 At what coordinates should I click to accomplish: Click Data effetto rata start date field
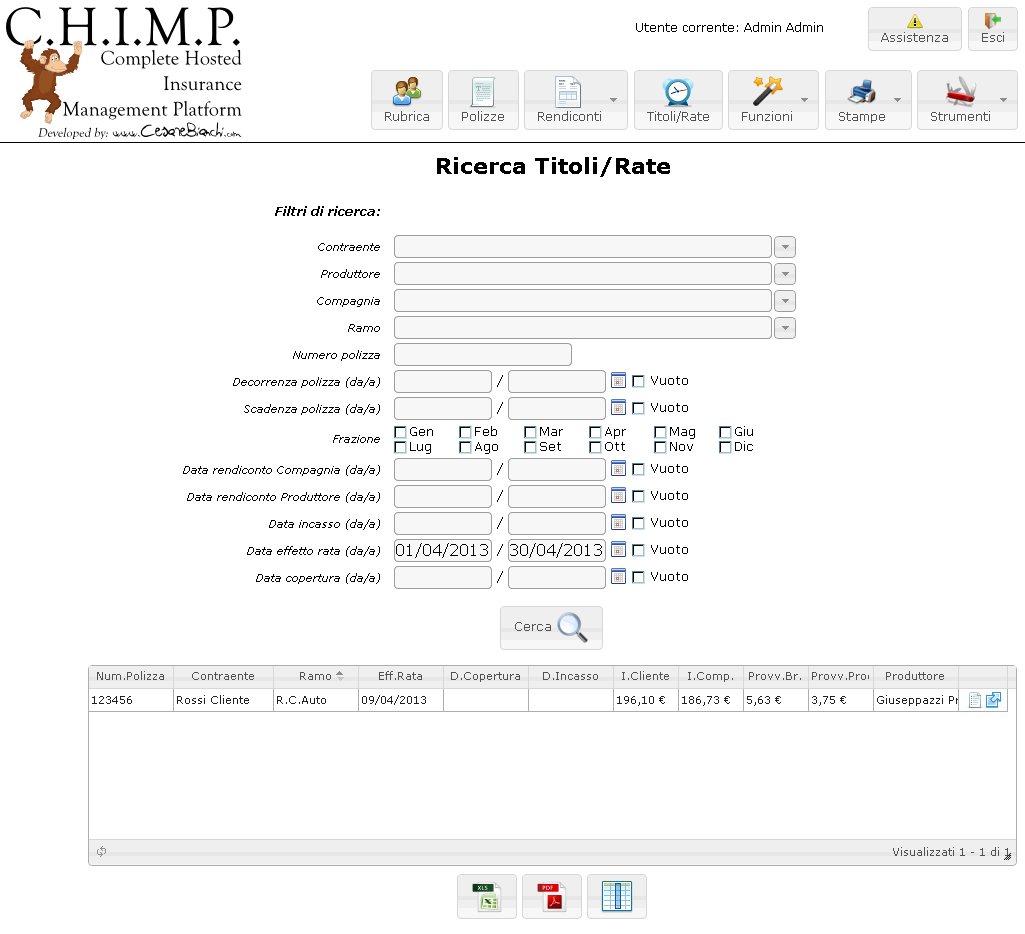coord(443,550)
